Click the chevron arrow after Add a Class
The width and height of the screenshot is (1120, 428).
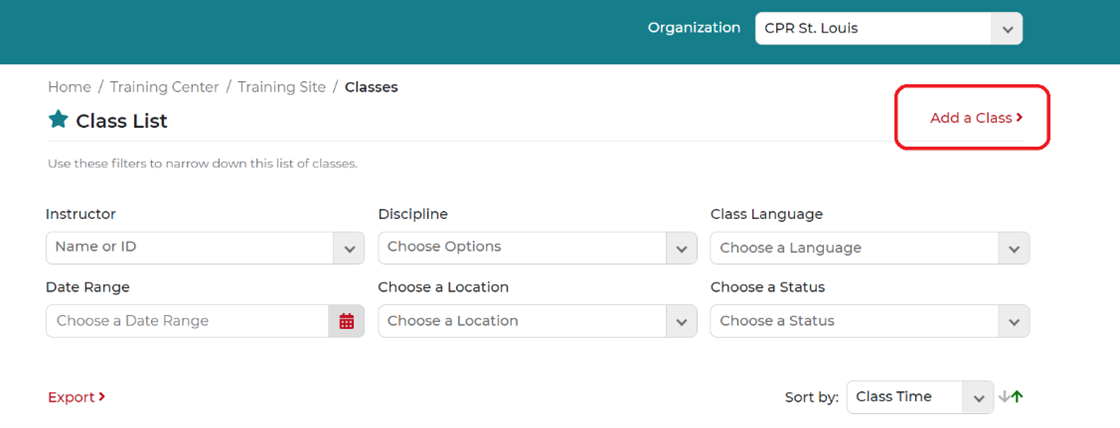(x=1020, y=118)
